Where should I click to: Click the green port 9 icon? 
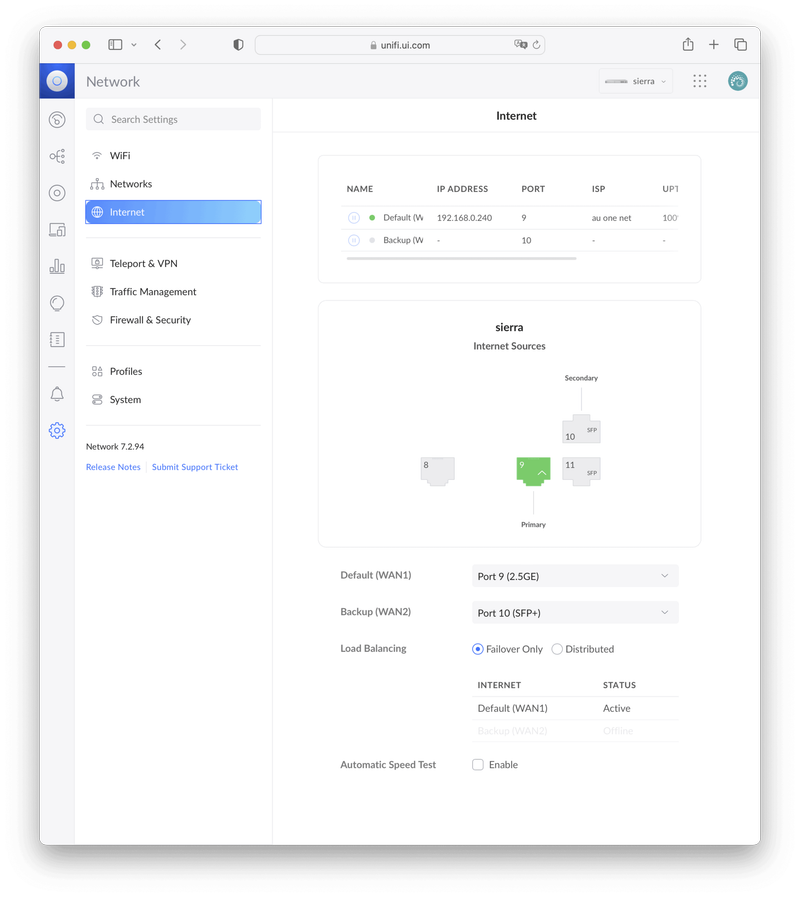pyautogui.click(x=534, y=470)
